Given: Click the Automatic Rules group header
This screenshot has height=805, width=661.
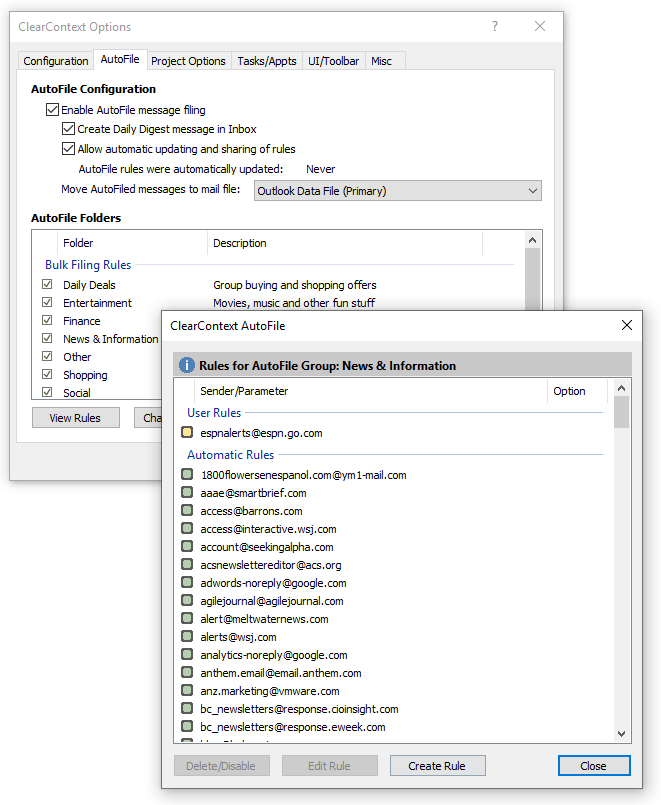Looking at the screenshot, I should (x=230, y=454).
